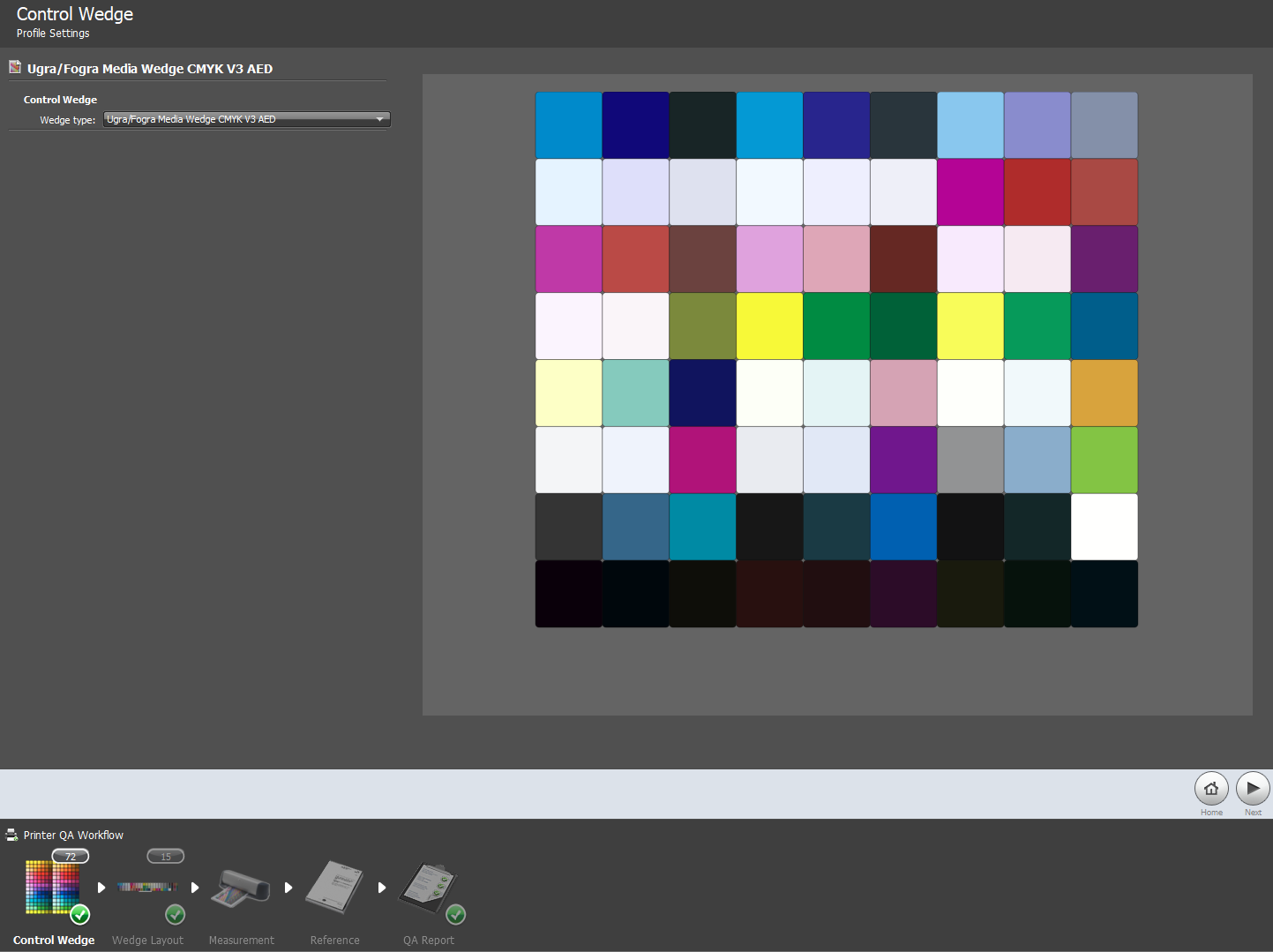Click the document icon beside Ugra/Fogra title

point(15,68)
